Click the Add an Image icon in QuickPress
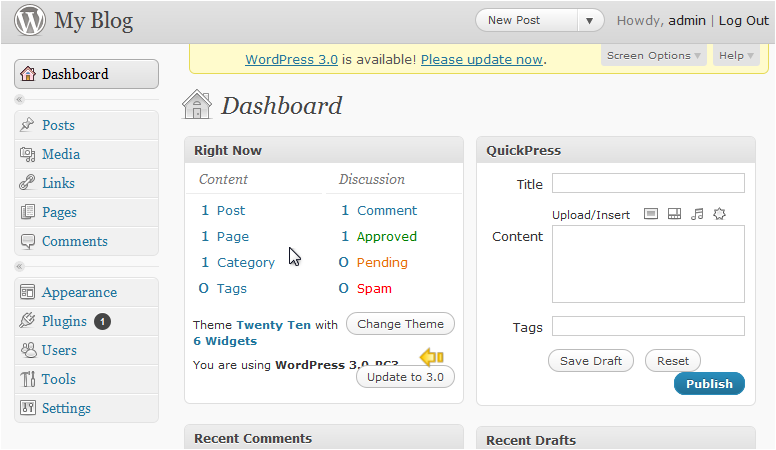Viewport: 776px width, 450px height. point(651,214)
